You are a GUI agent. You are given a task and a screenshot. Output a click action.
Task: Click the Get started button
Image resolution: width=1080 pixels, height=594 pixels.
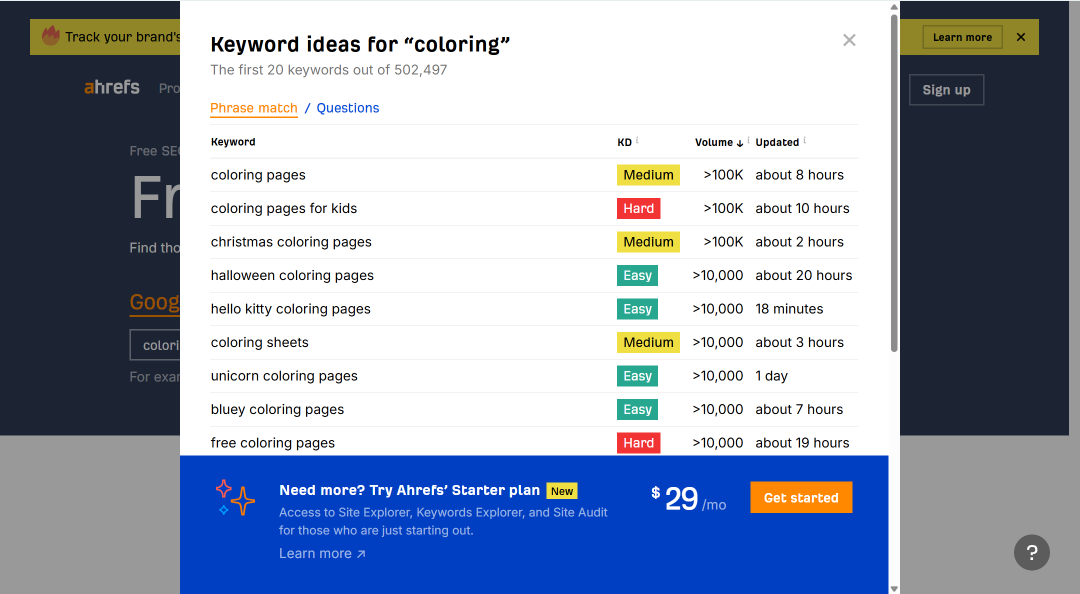click(x=801, y=498)
